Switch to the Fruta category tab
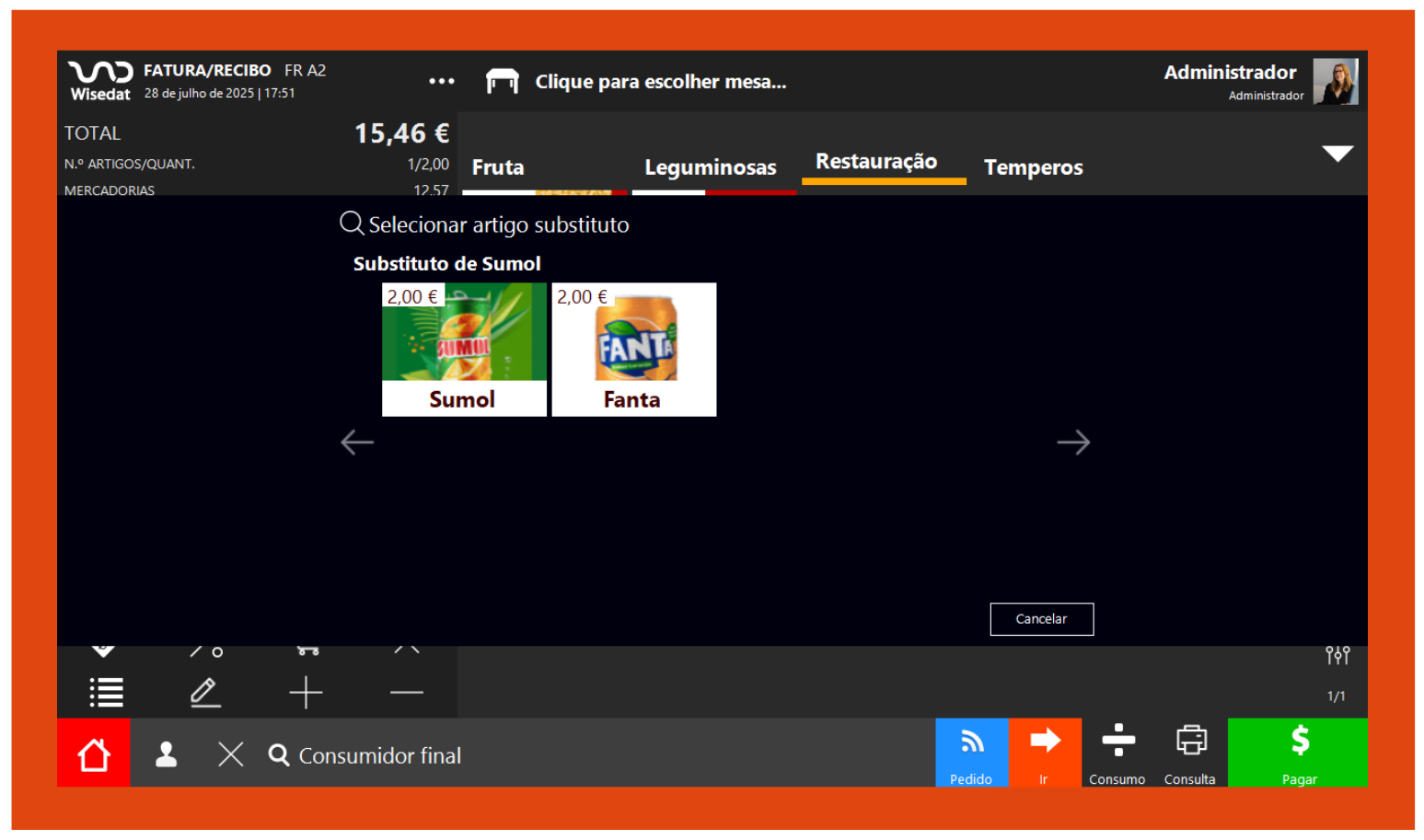Image resolution: width=1424 pixels, height=840 pixels. point(498,167)
